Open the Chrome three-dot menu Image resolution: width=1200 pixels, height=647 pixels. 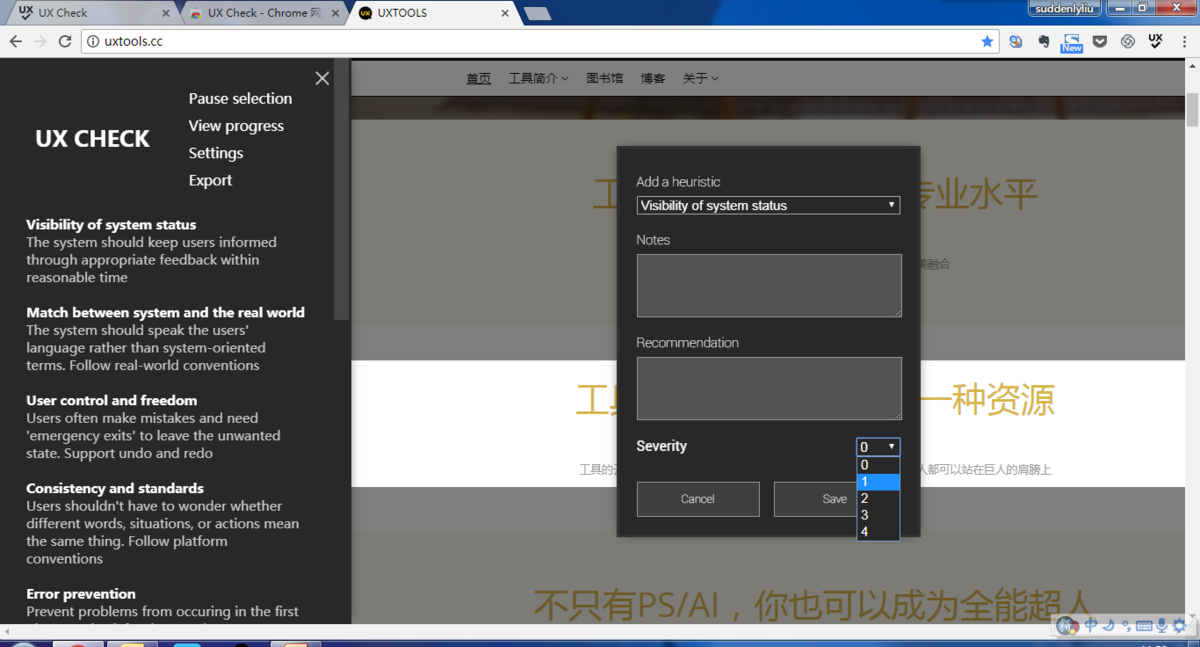1183,41
